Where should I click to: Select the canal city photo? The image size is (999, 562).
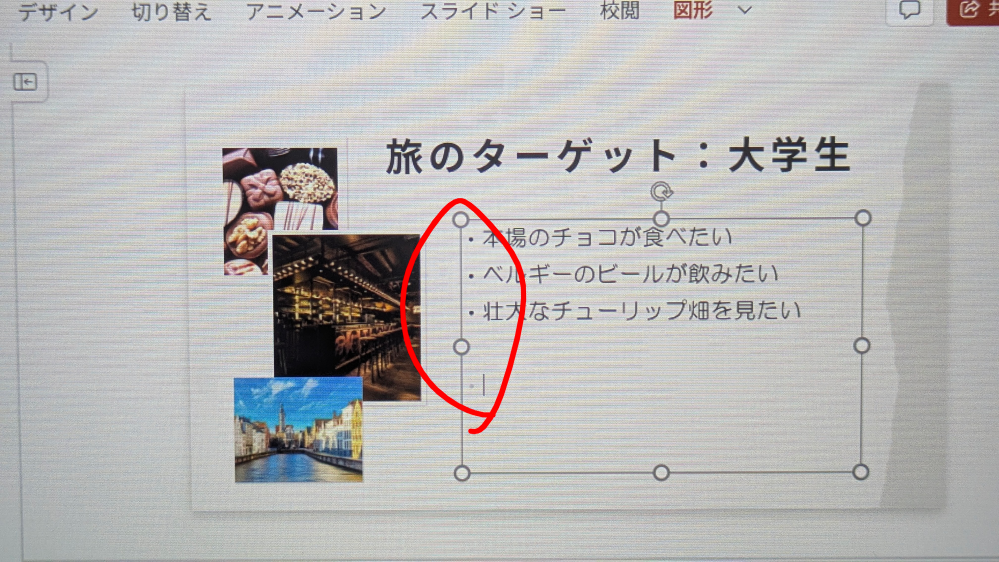[298, 429]
